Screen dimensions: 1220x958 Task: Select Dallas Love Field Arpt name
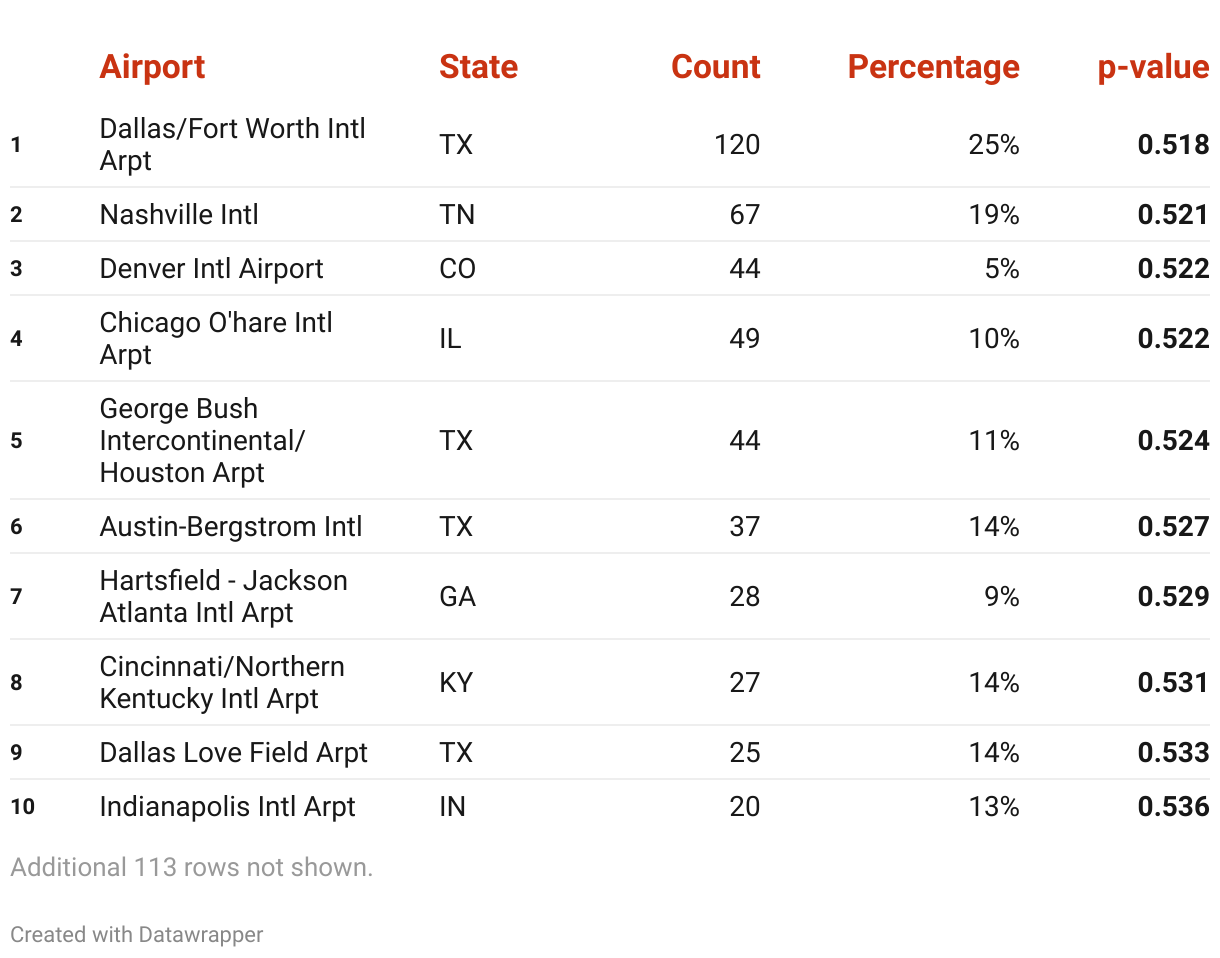click(x=234, y=753)
